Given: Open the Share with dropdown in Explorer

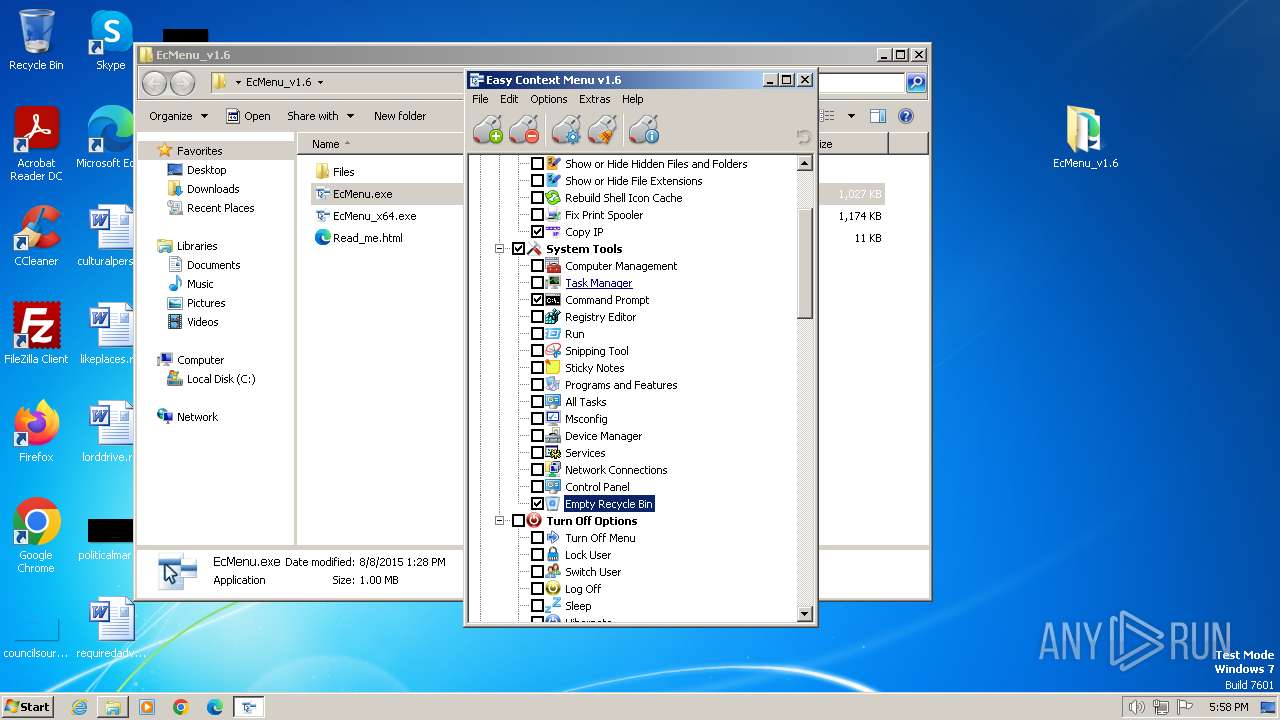Looking at the screenshot, I should pos(320,116).
